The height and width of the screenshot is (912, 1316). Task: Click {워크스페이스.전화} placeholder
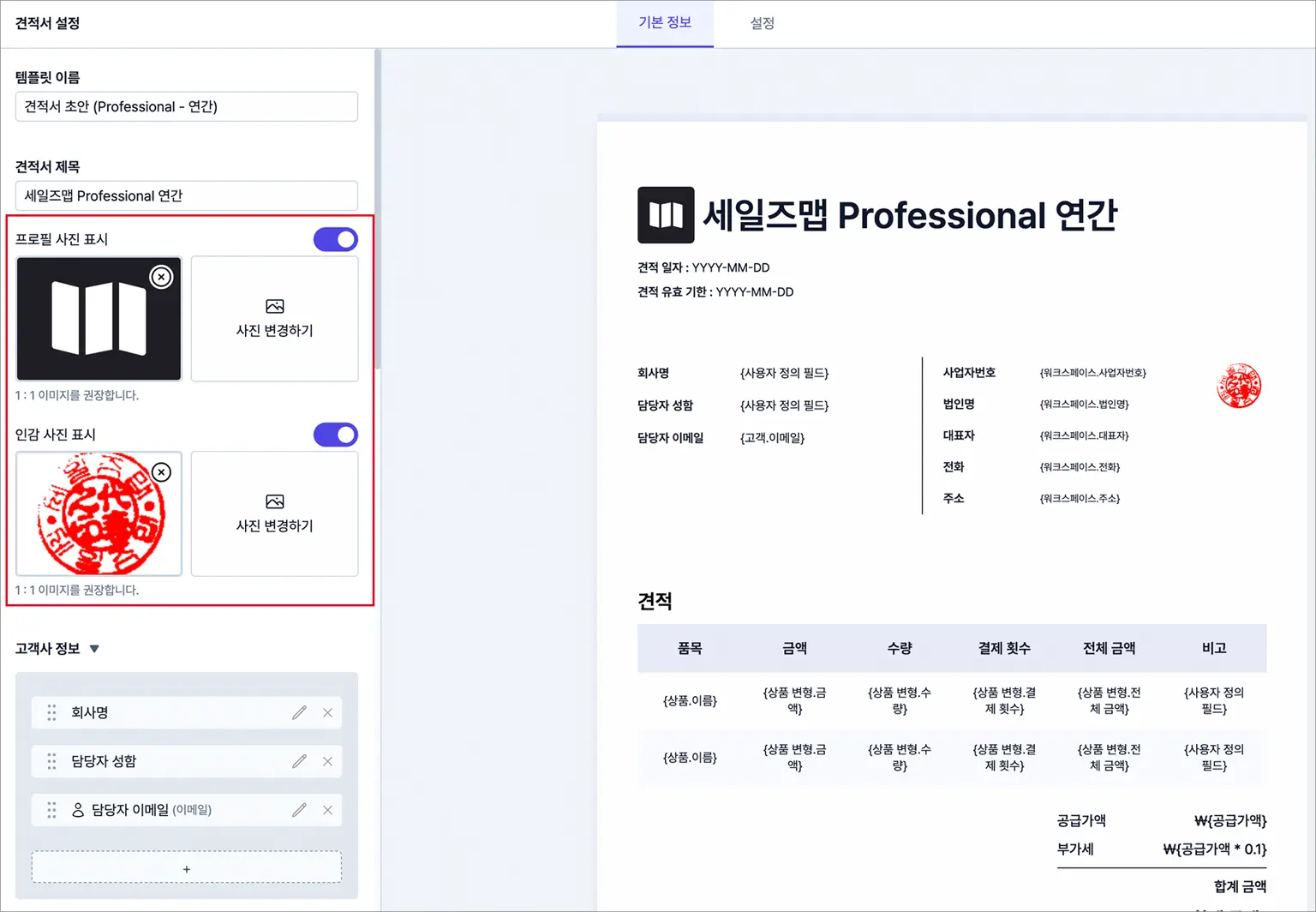1080,467
